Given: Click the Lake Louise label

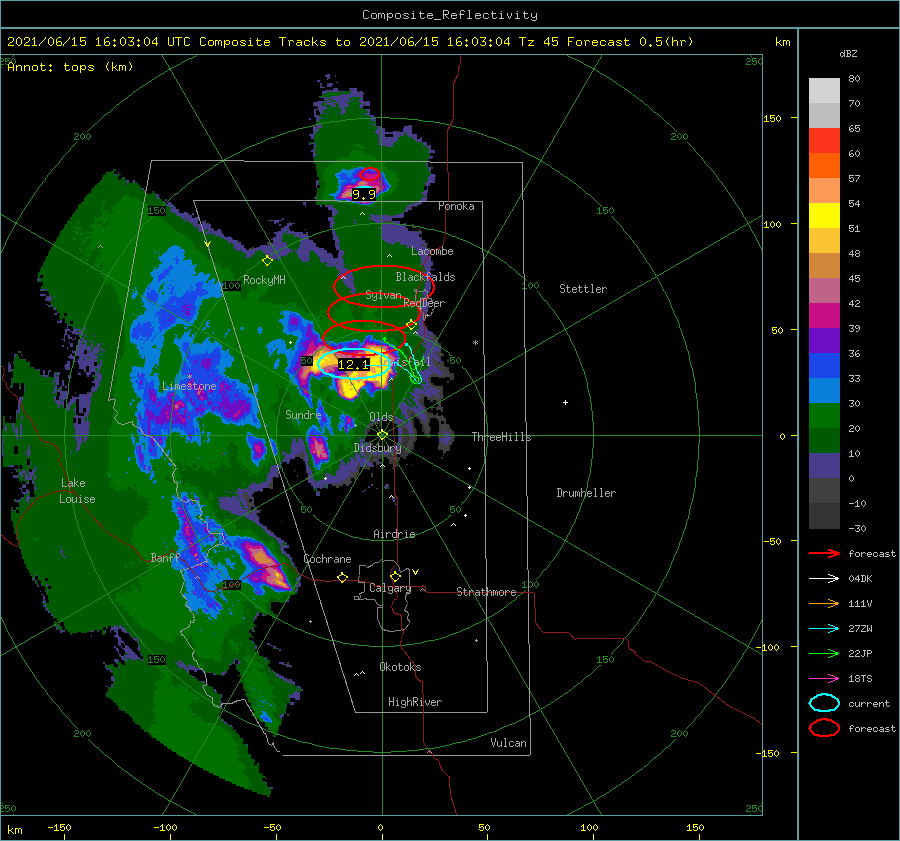Looking at the screenshot, I should [77, 491].
